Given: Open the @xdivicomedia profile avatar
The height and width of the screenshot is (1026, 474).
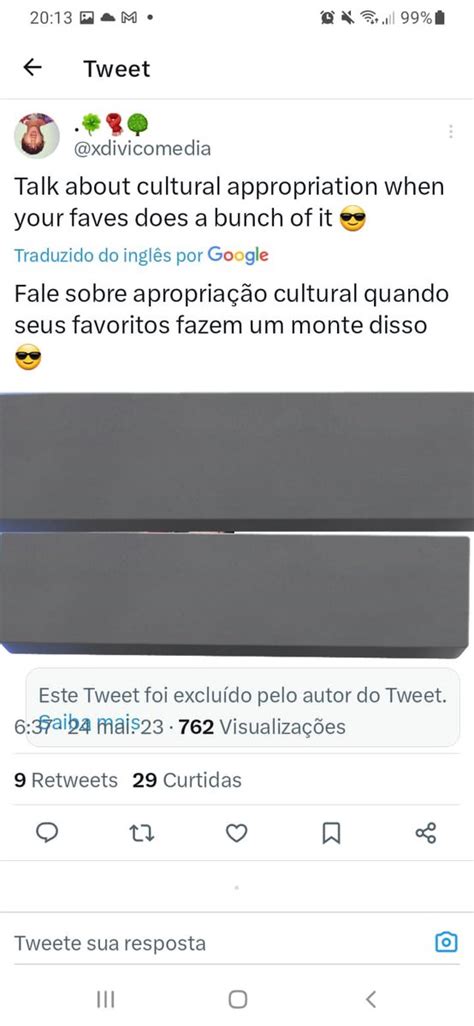Looking at the screenshot, I should (x=37, y=135).
